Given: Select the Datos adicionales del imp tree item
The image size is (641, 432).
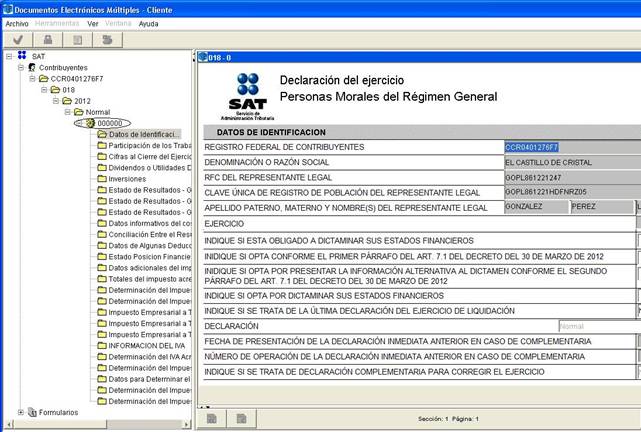Looking at the screenshot, I should click(x=150, y=268).
